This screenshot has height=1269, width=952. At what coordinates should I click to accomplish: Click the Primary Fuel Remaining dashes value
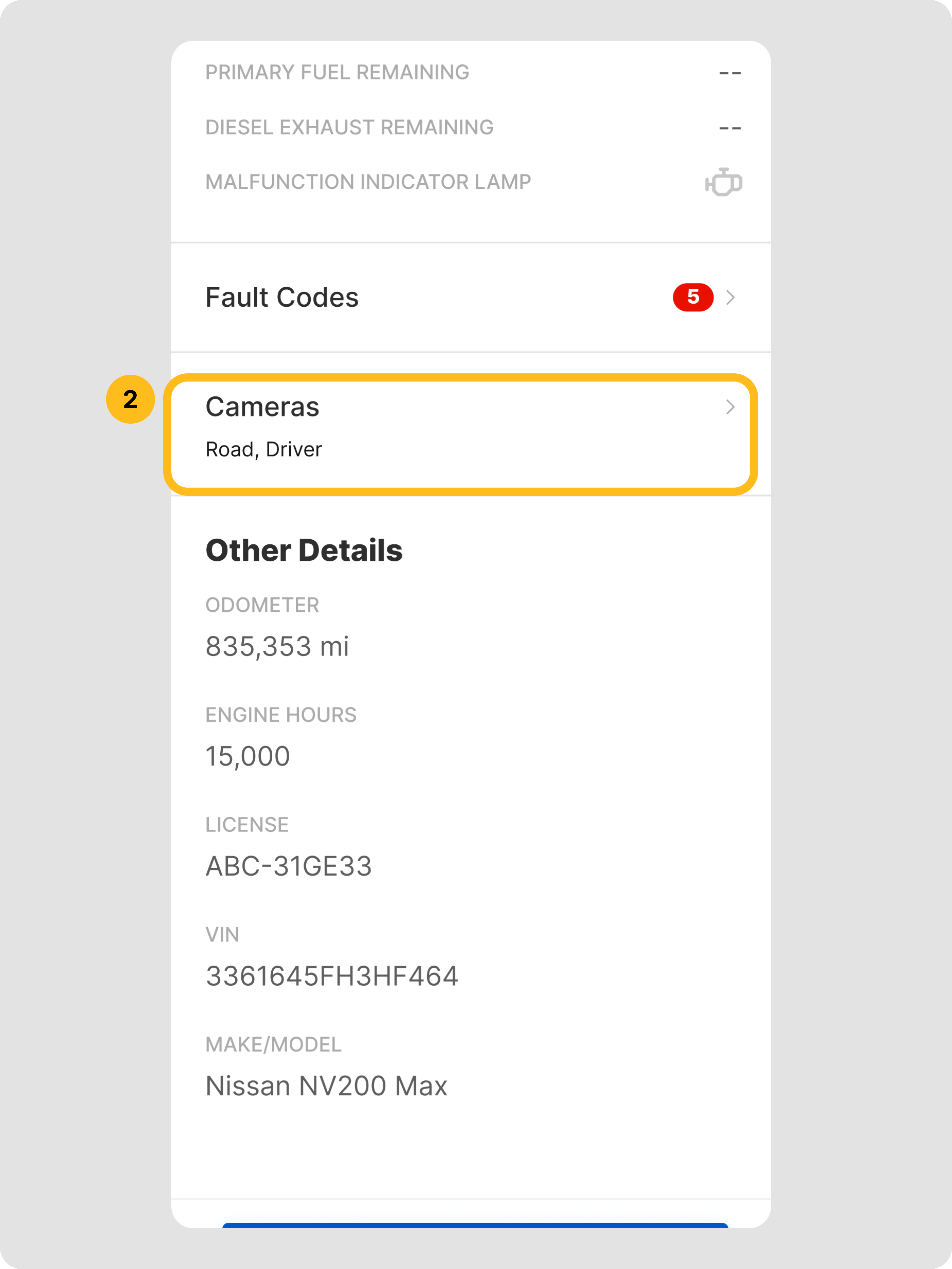pos(730,73)
